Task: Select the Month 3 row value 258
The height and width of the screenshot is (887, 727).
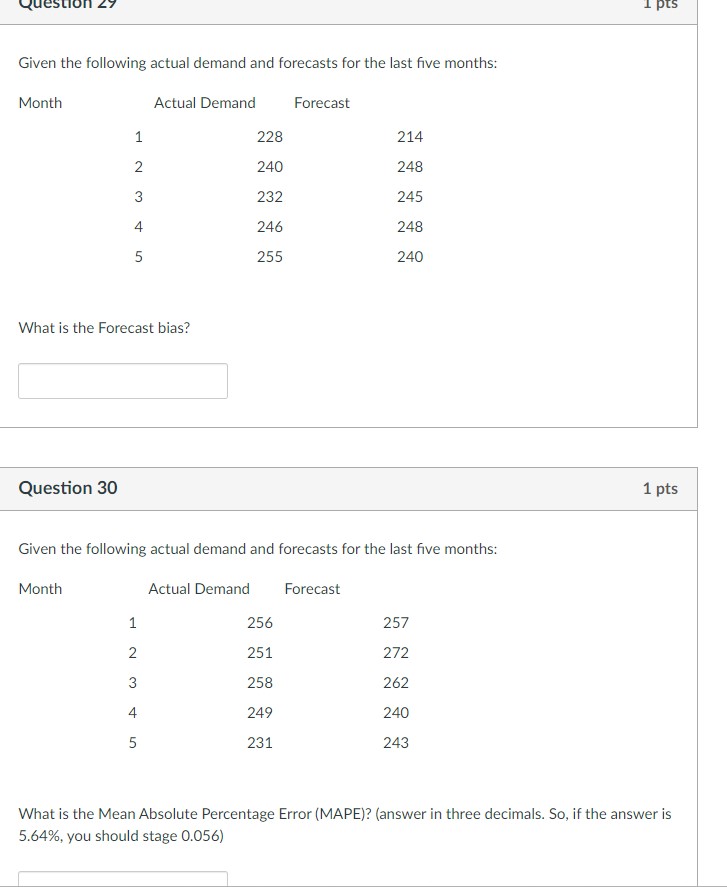Action: click(259, 683)
